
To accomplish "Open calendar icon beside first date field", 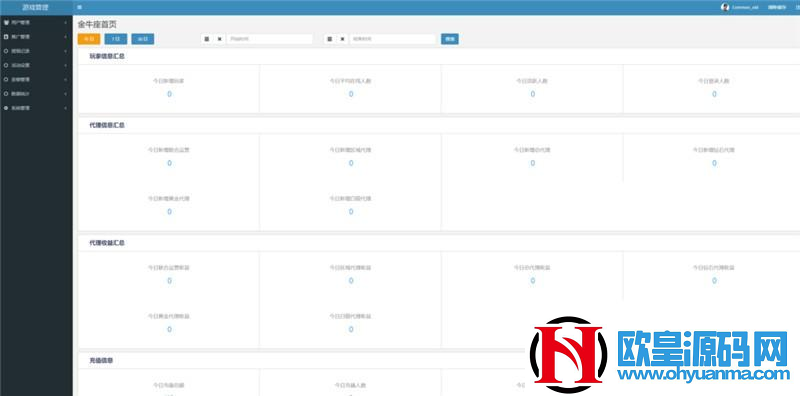I will click(x=207, y=39).
